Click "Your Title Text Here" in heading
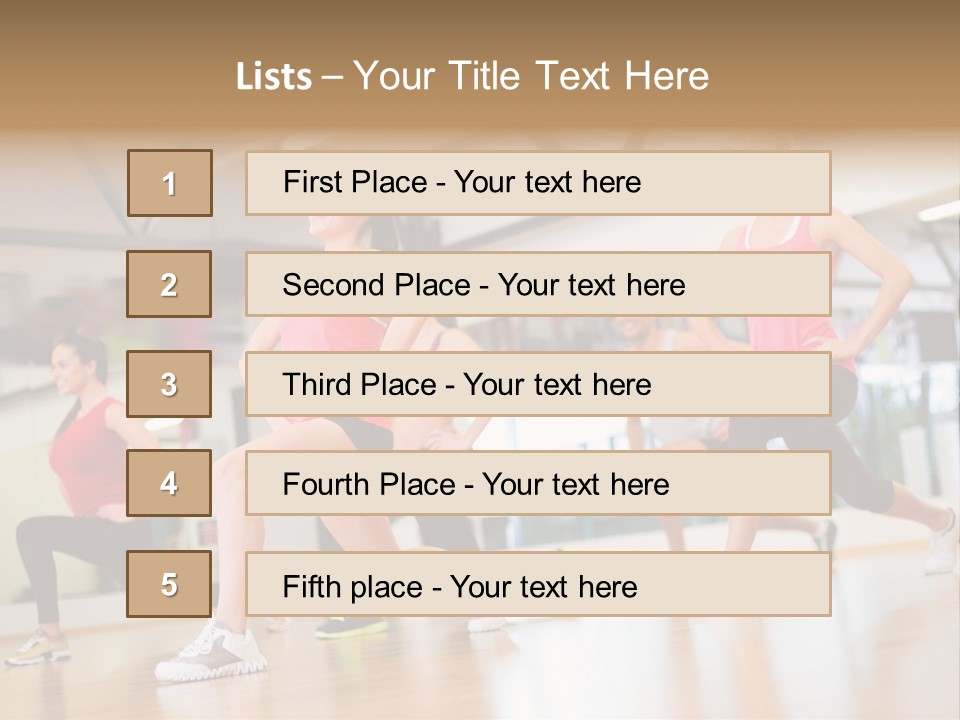Viewport: 960px width, 720px height. [x=531, y=76]
